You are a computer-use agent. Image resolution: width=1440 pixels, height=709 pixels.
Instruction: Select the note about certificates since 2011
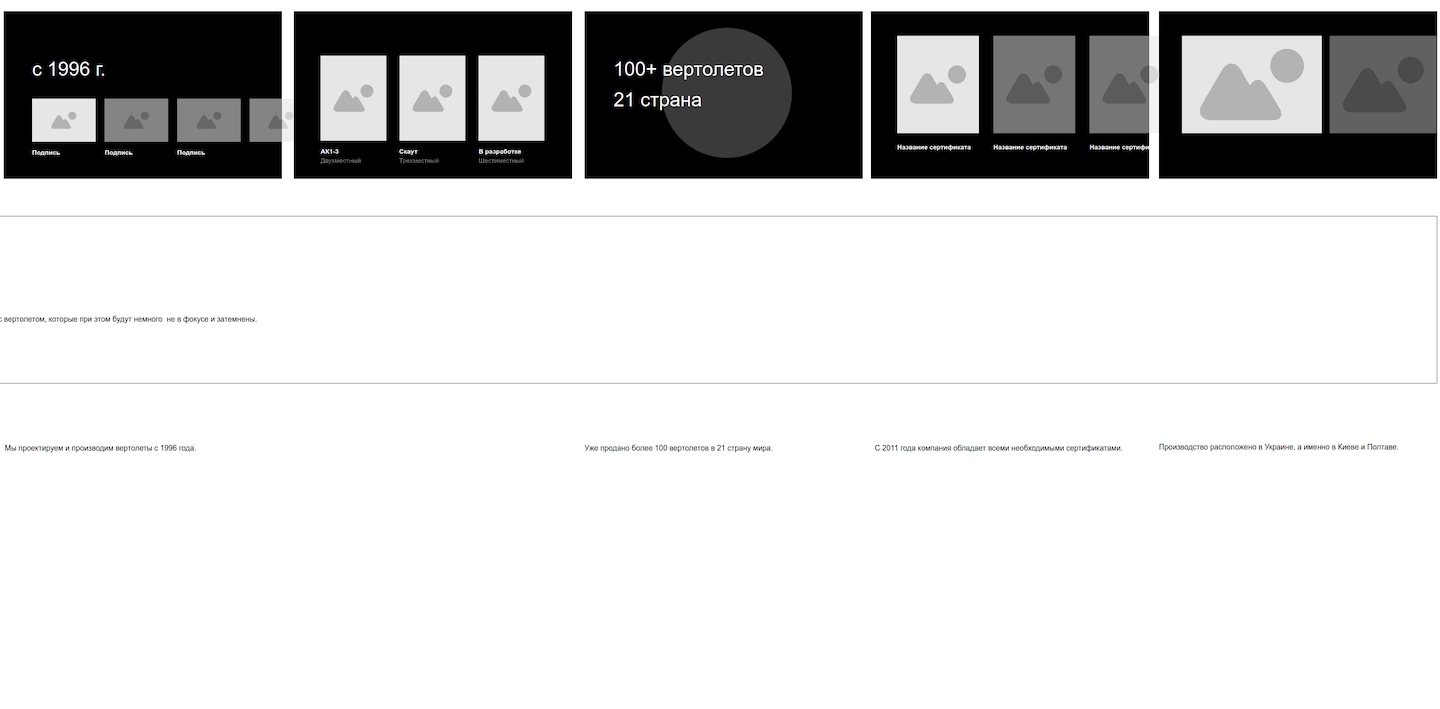[x=998, y=448]
